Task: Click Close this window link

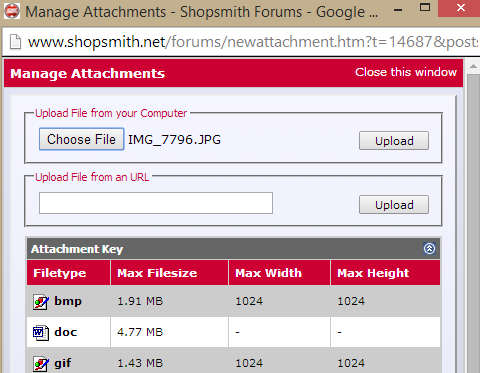Action: 406,72
